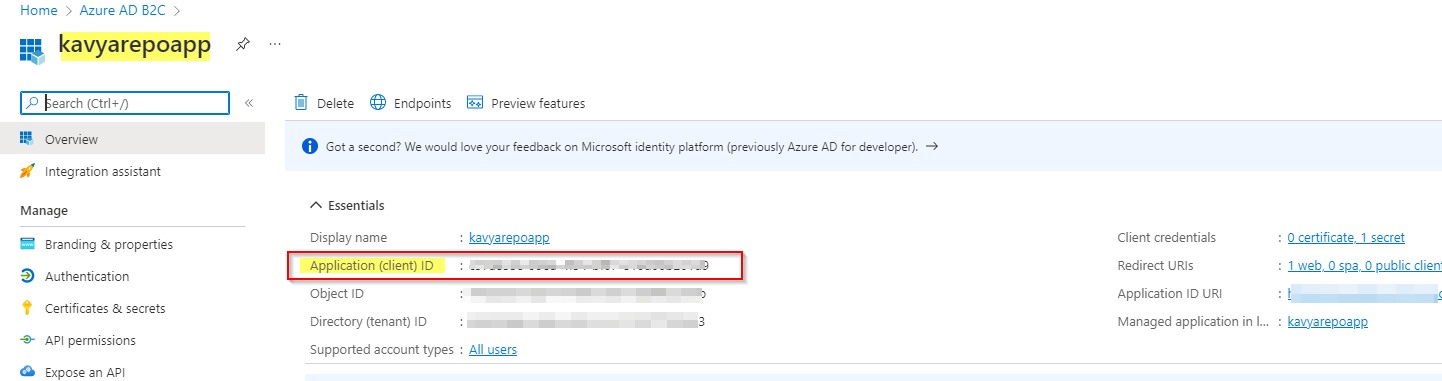Image resolution: width=1442 pixels, height=381 pixels.
Task: Click the Client credentials label
Action: [1167, 238]
